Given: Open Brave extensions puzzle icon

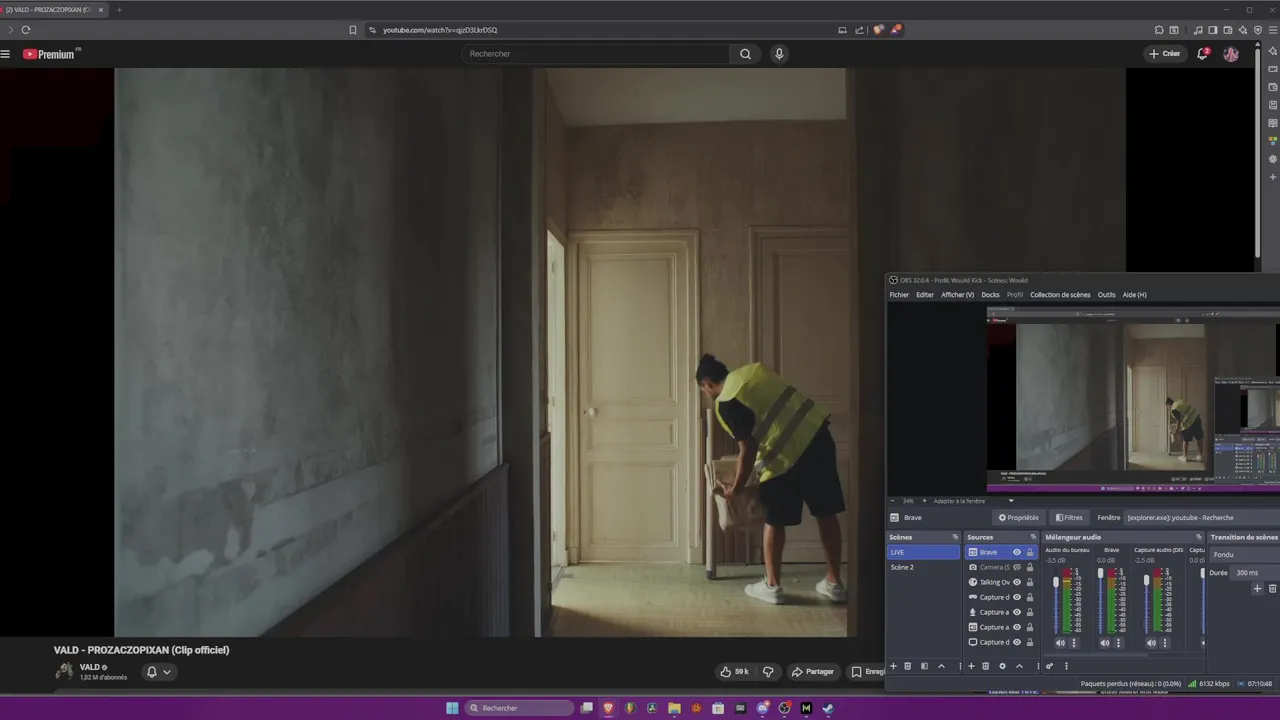Looking at the screenshot, I should coord(1159,30).
